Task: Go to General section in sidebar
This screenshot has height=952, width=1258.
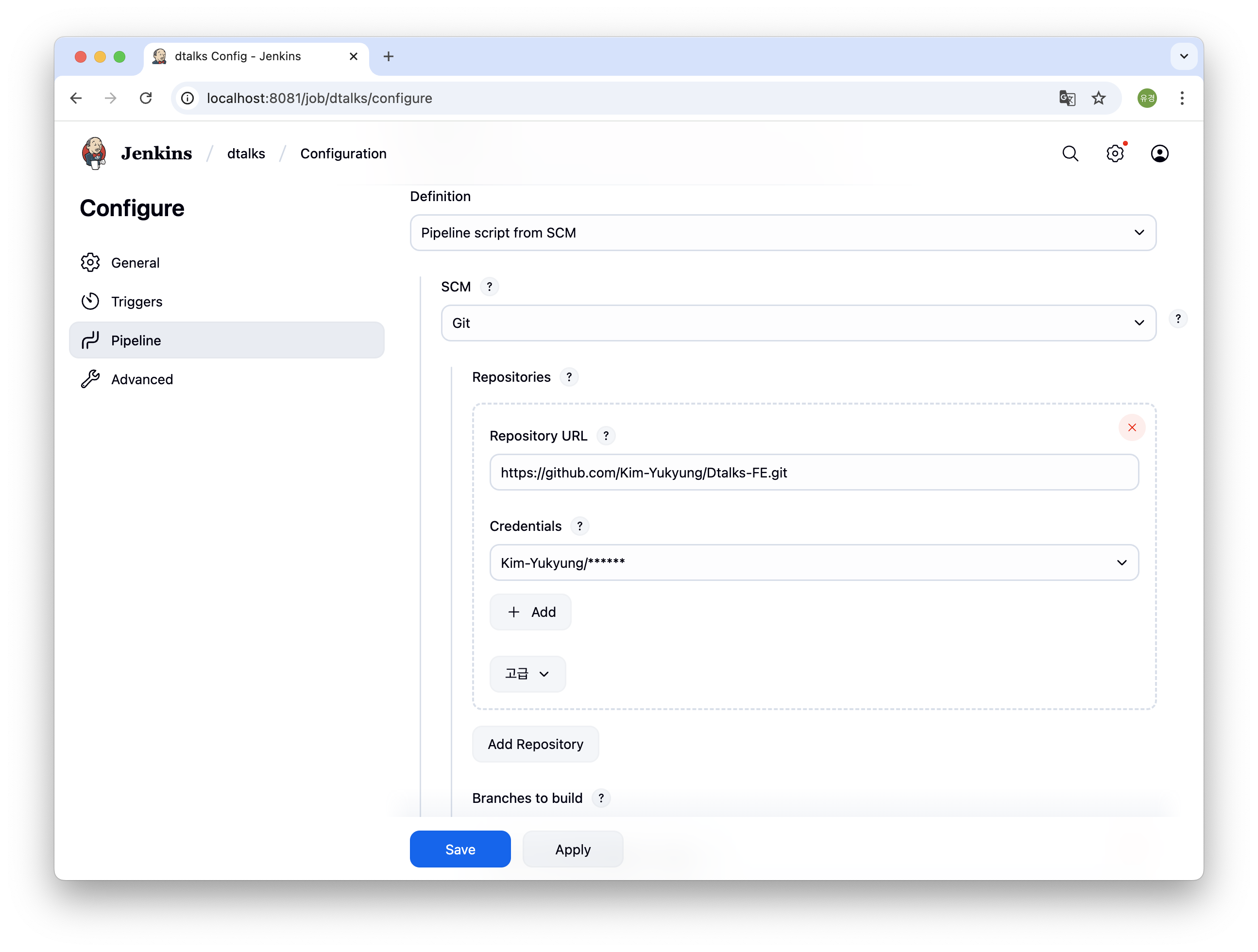Action: point(136,263)
